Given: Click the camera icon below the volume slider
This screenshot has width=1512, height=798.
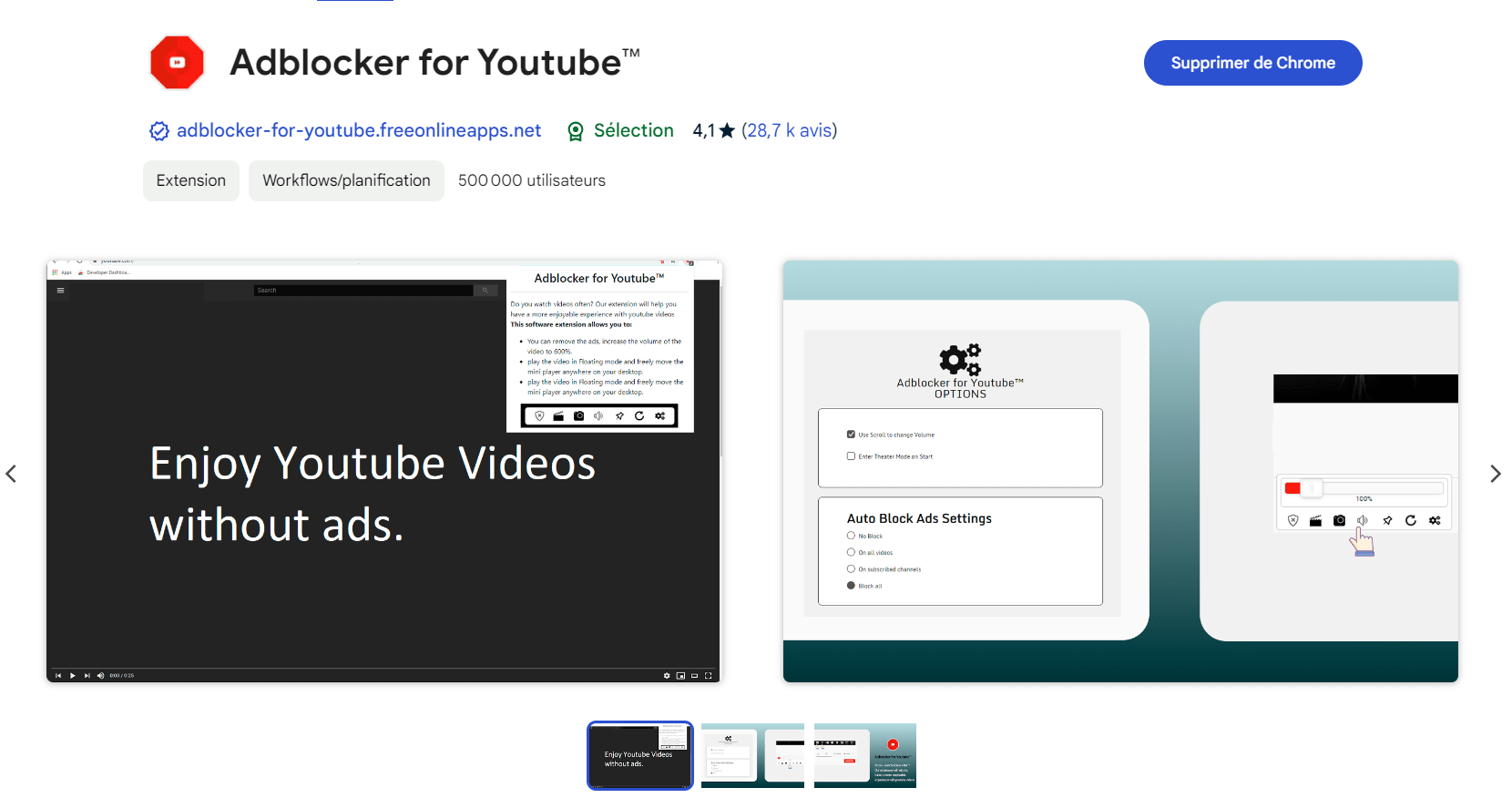Looking at the screenshot, I should coord(1339,520).
